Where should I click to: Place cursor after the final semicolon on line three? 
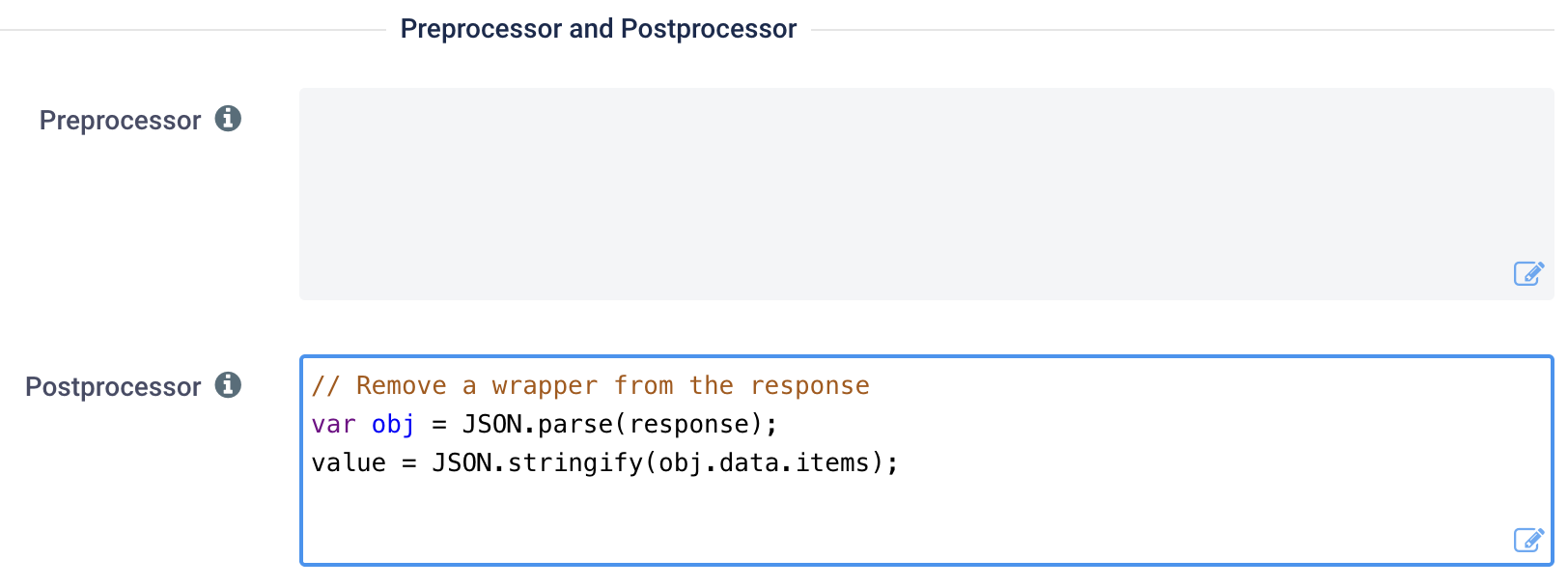click(x=901, y=462)
